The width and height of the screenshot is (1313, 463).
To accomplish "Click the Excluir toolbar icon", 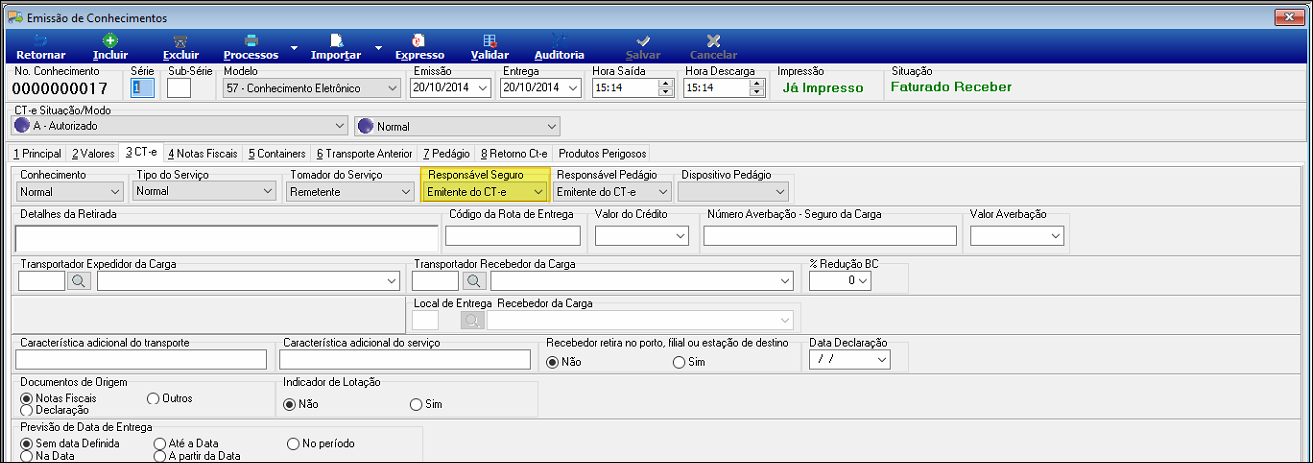I will (x=180, y=40).
